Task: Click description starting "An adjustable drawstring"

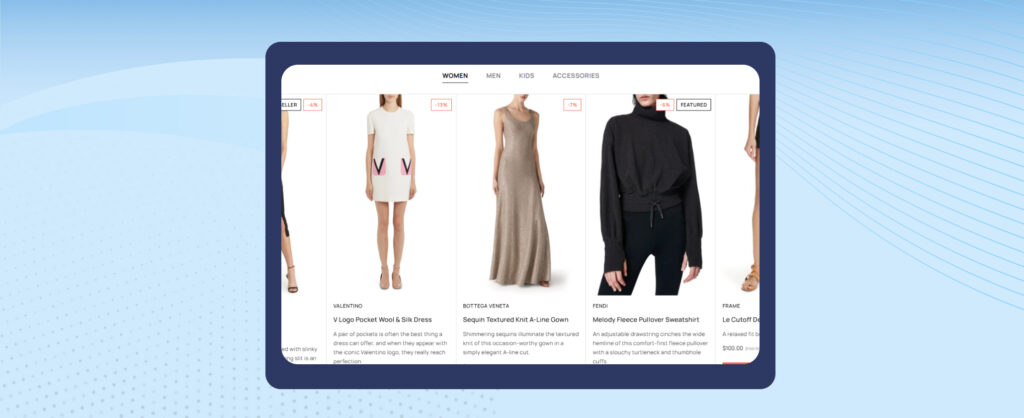Action: point(650,347)
